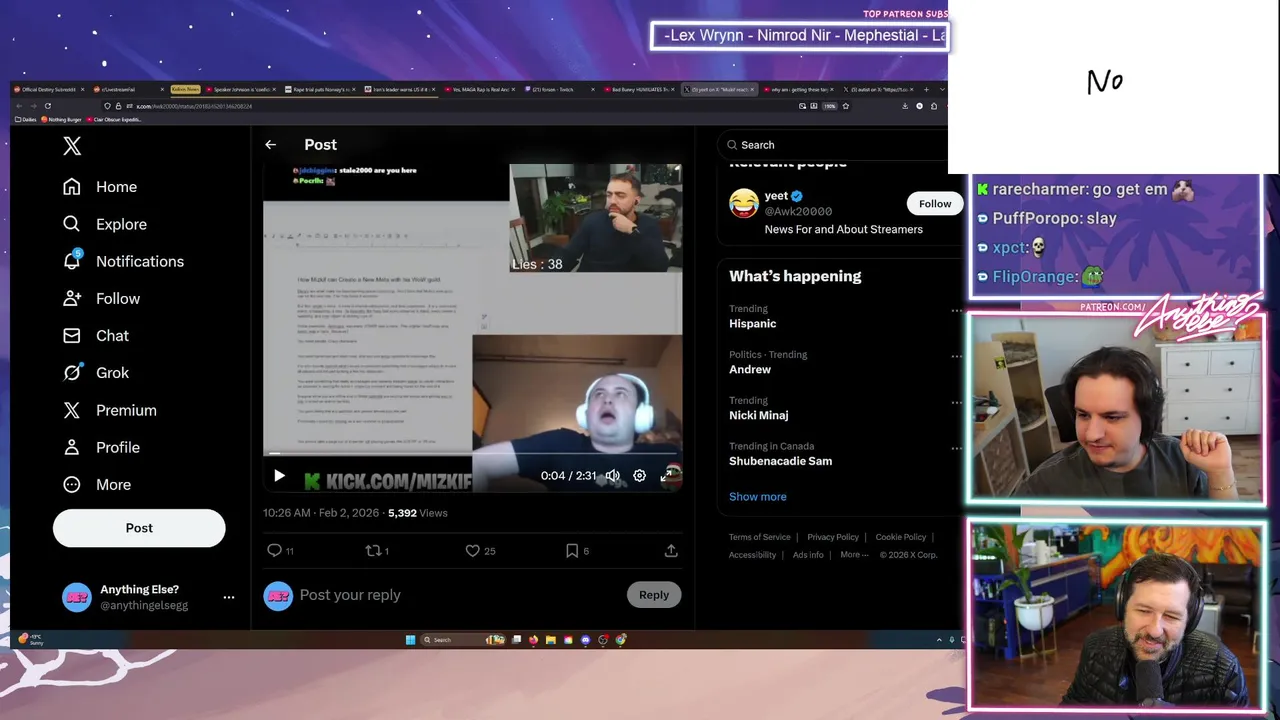Open the Terms of Service link

click(x=759, y=537)
